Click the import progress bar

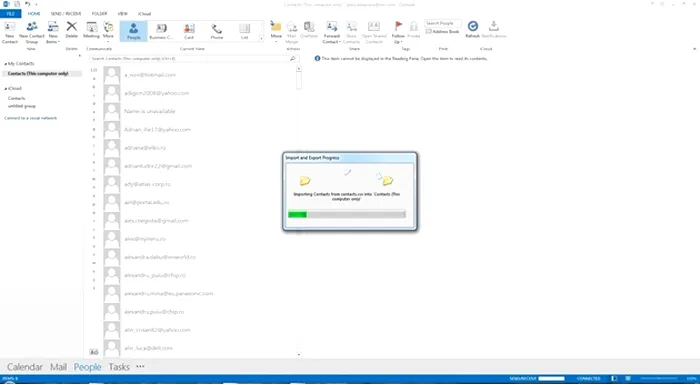click(x=347, y=214)
